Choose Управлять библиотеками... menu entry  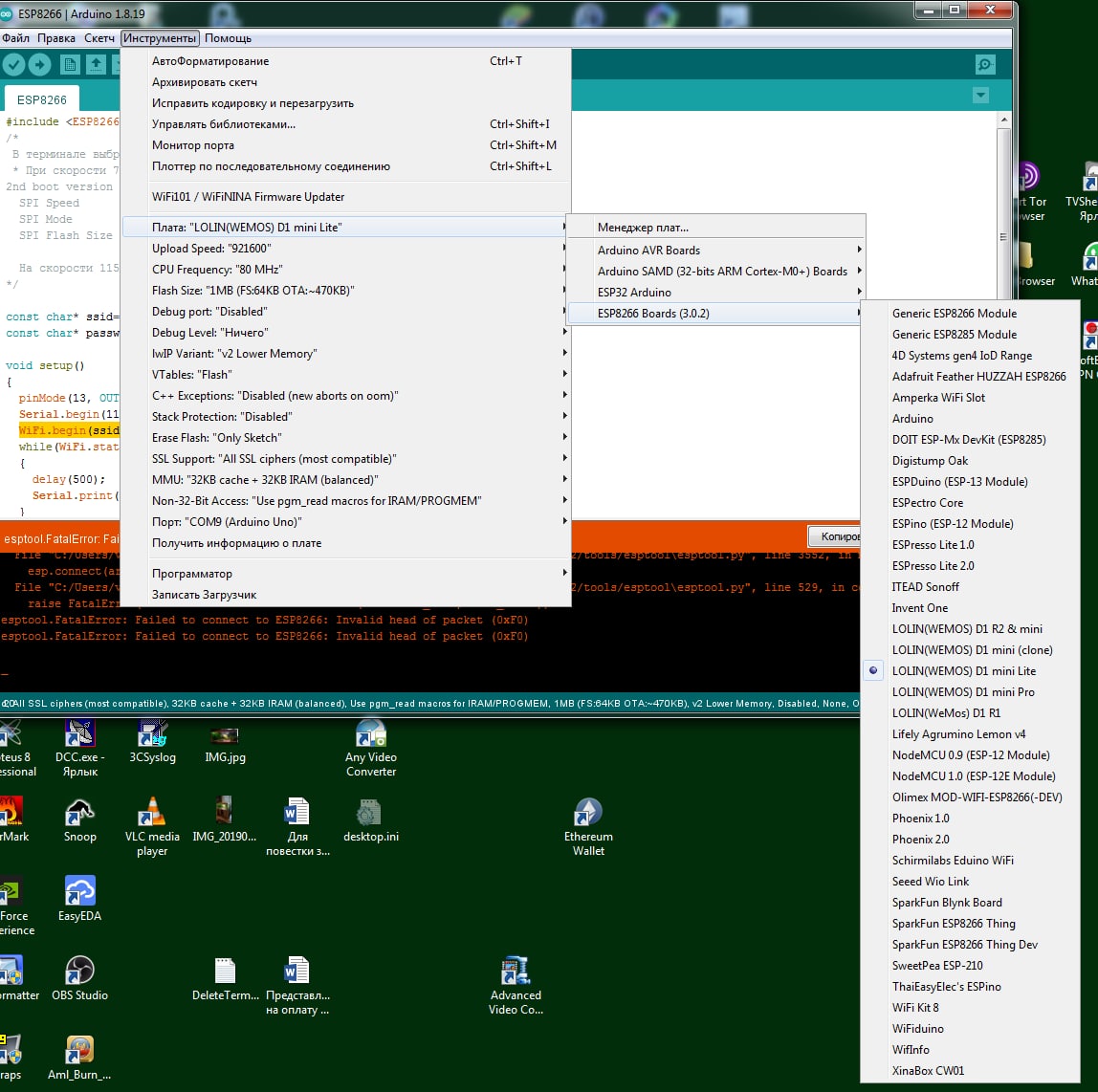pyautogui.click(x=346, y=124)
